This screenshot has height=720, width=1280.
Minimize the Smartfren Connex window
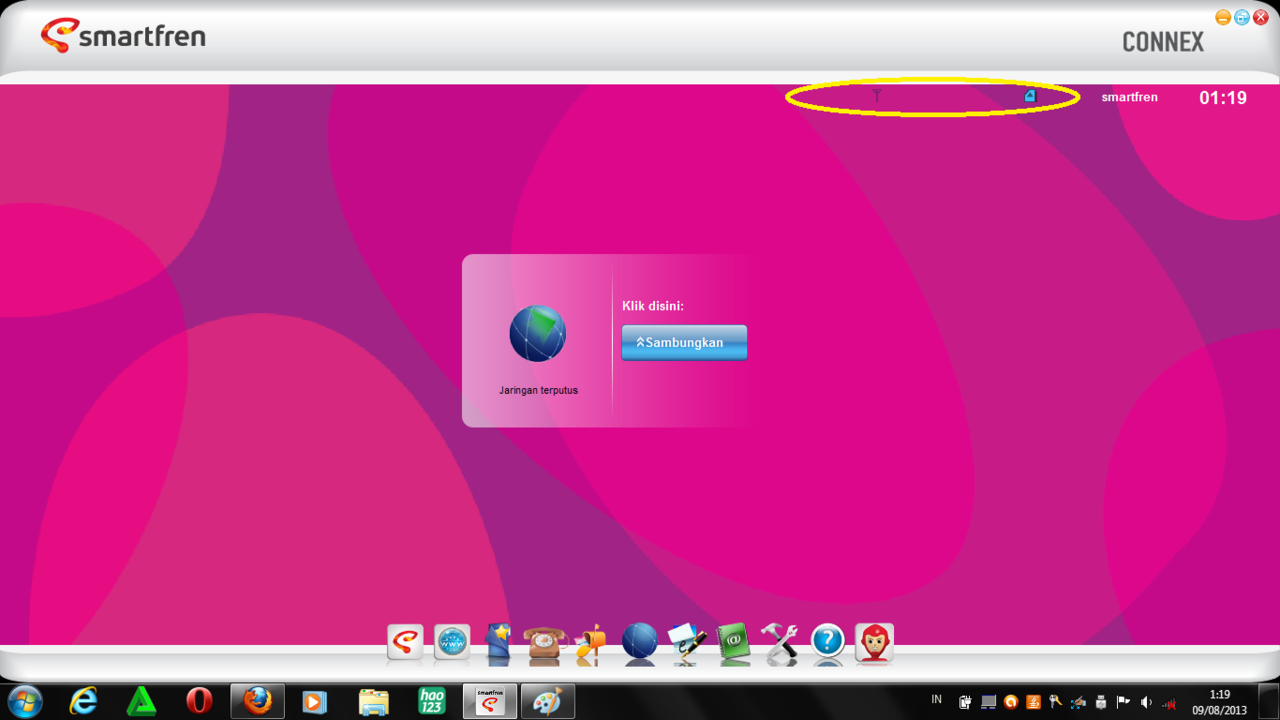tap(1223, 17)
